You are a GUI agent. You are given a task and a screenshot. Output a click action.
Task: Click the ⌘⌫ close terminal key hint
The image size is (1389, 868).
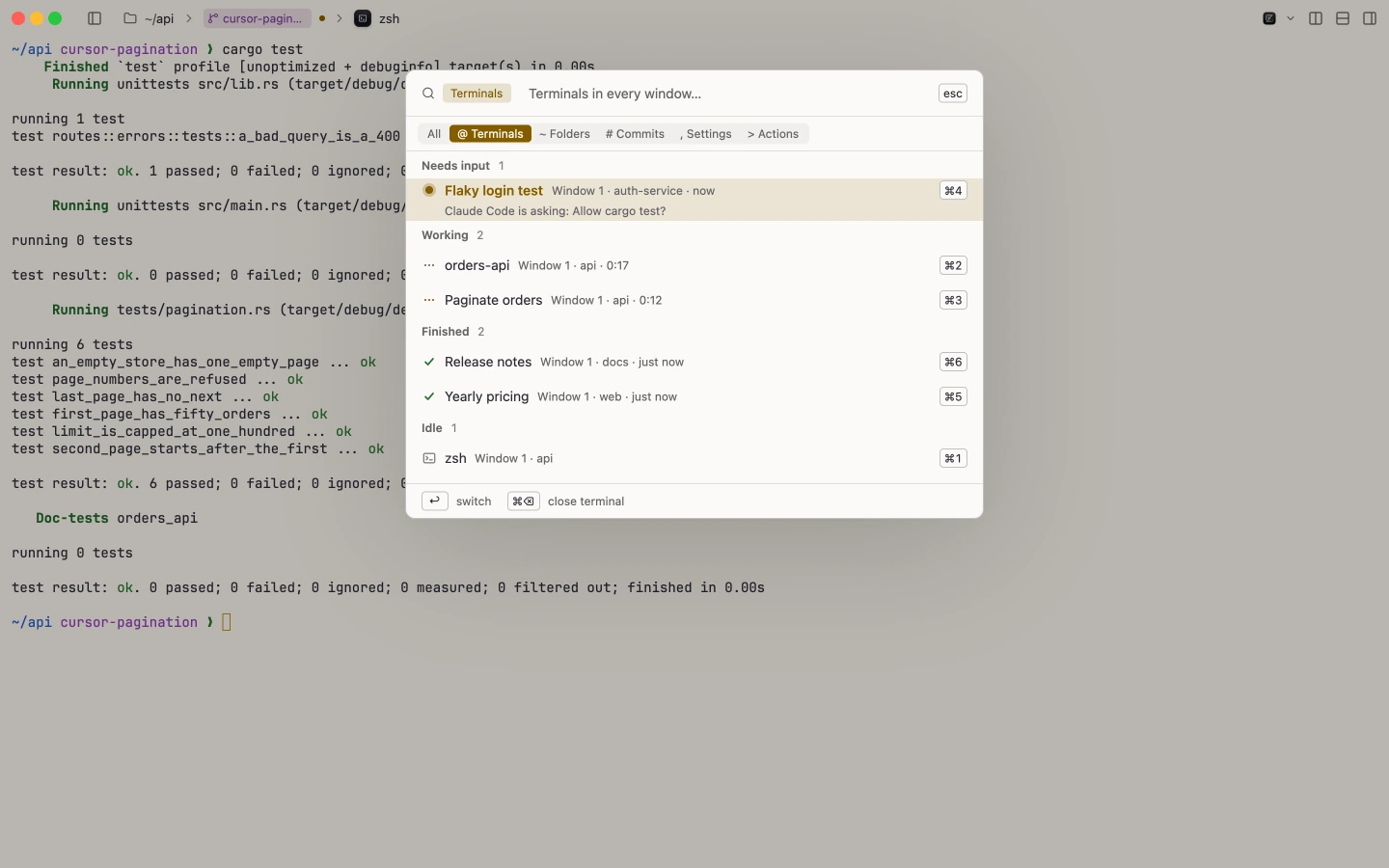tap(524, 501)
